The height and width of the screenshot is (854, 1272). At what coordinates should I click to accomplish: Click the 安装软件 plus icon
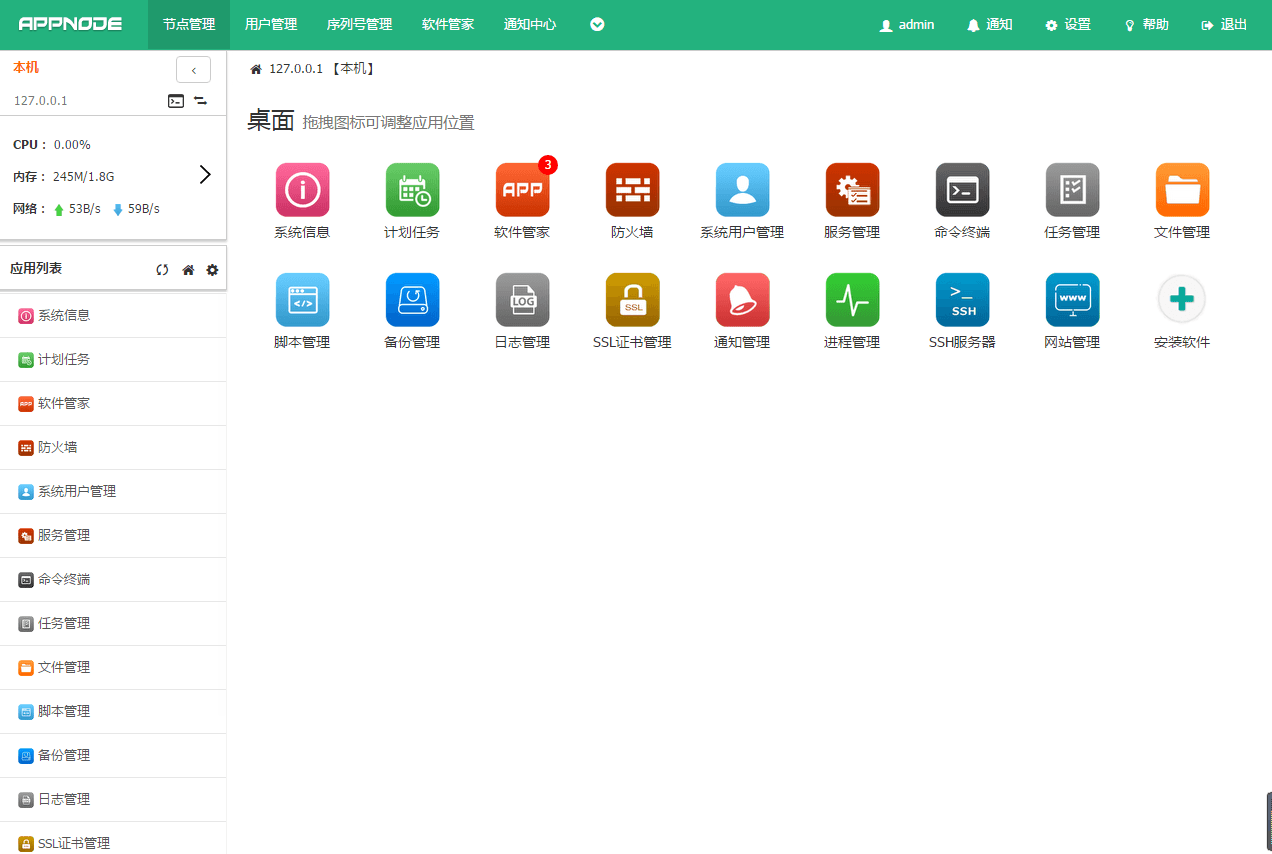click(x=1182, y=300)
